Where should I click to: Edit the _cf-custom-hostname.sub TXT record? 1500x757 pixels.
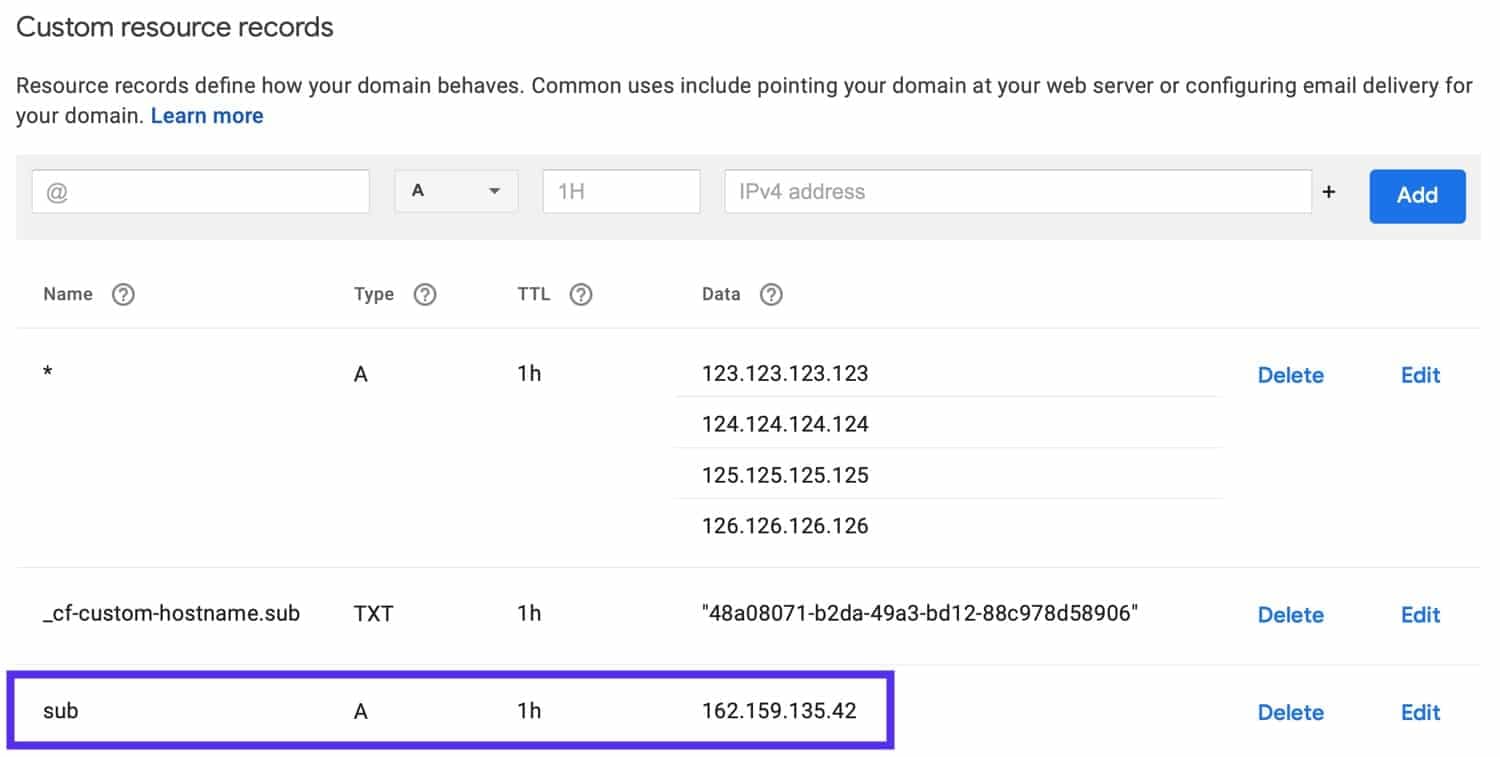click(x=1419, y=614)
